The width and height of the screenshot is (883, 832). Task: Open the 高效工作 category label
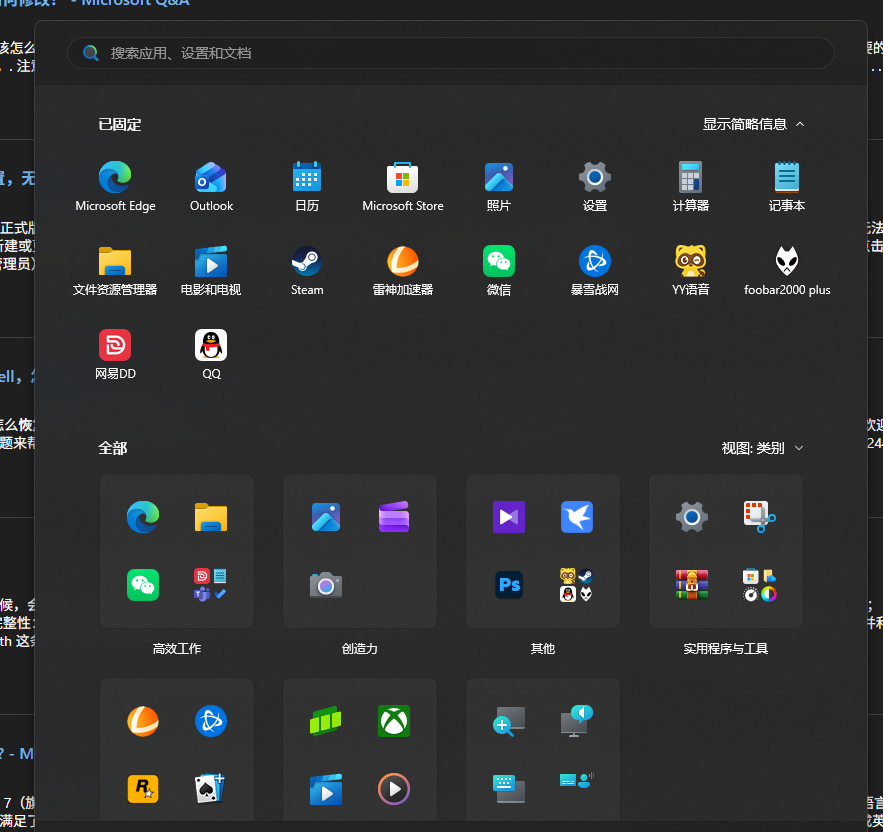[x=177, y=648]
